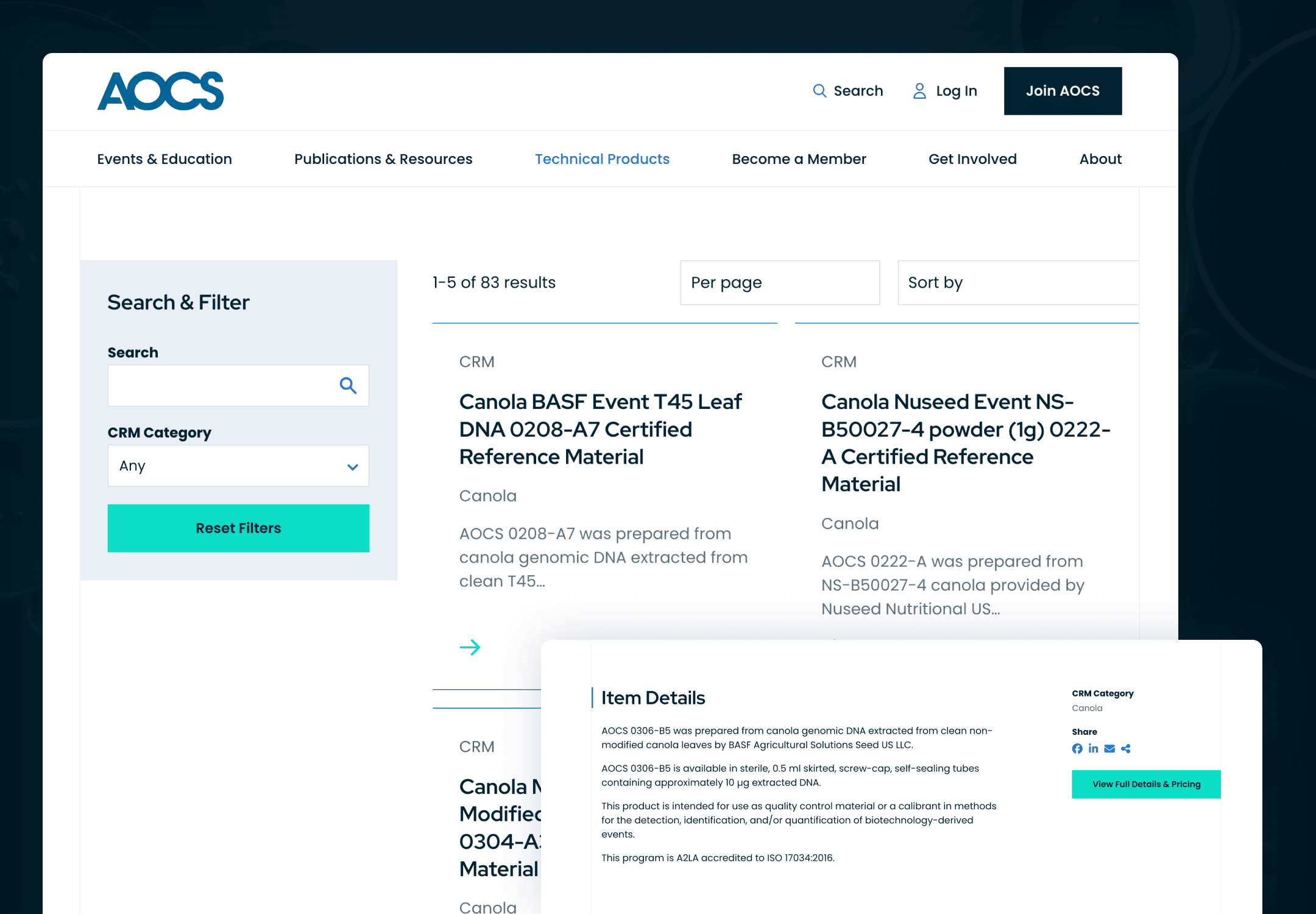
Task: Click the generic share nodes icon
Action: pos(1125,748)
